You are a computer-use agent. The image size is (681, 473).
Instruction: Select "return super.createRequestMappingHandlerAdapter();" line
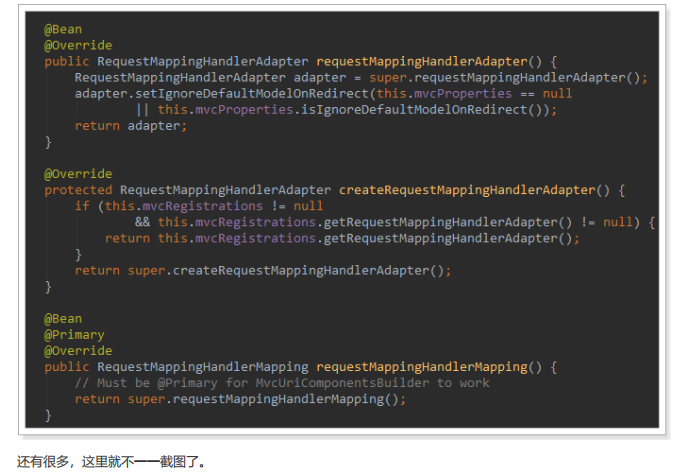tap(263, 271)
